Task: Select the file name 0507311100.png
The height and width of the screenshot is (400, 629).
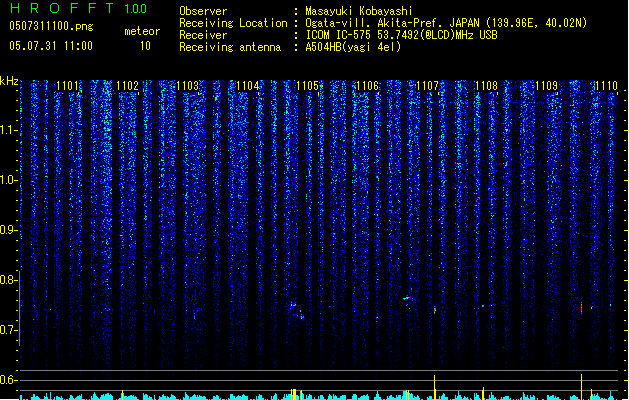Action: coord(51,26)
